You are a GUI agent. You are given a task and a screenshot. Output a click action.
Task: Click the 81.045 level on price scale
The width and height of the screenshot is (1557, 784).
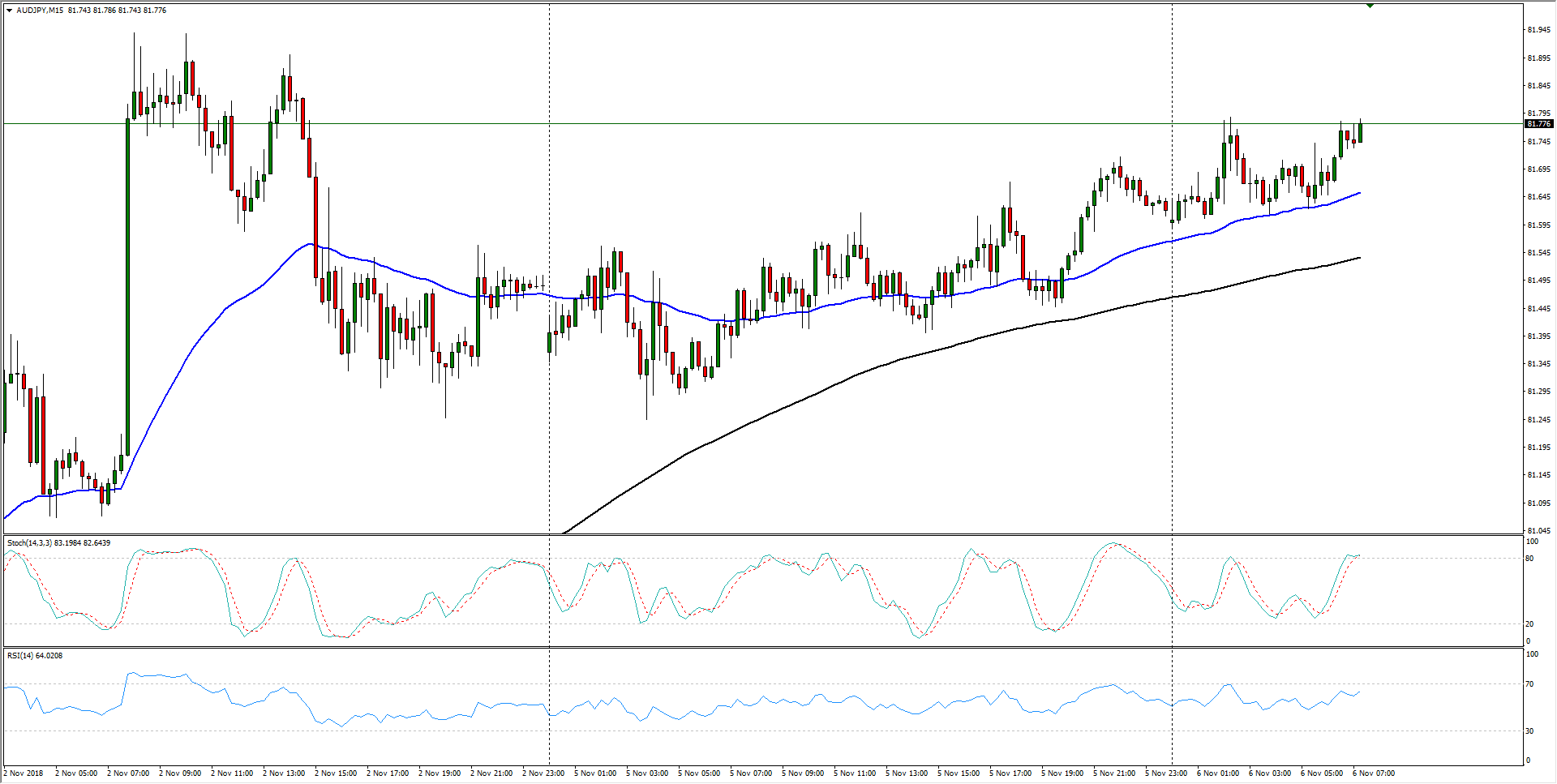[1538, 530]
